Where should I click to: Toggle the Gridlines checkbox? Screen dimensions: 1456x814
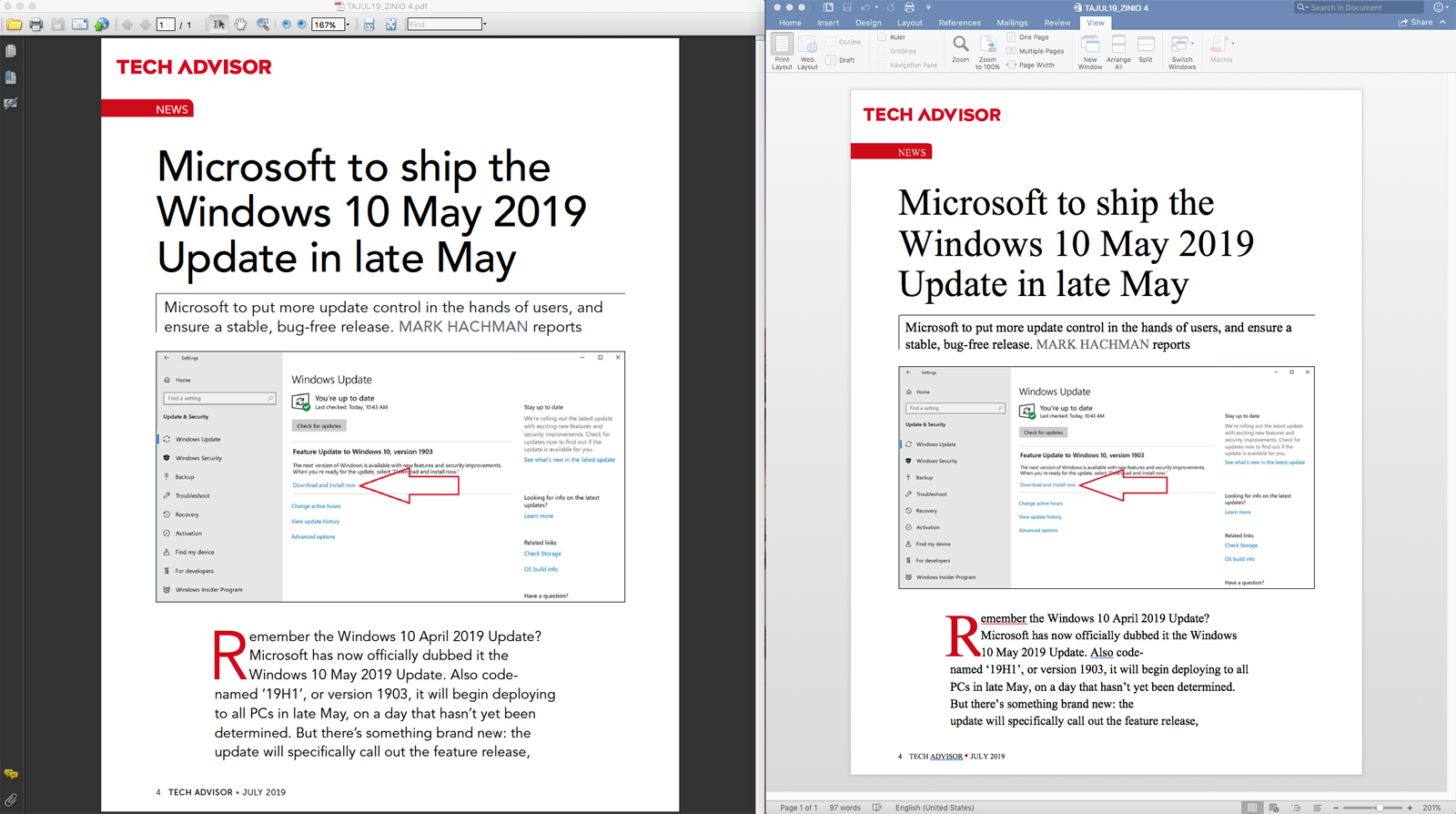(x=882, y=51)
